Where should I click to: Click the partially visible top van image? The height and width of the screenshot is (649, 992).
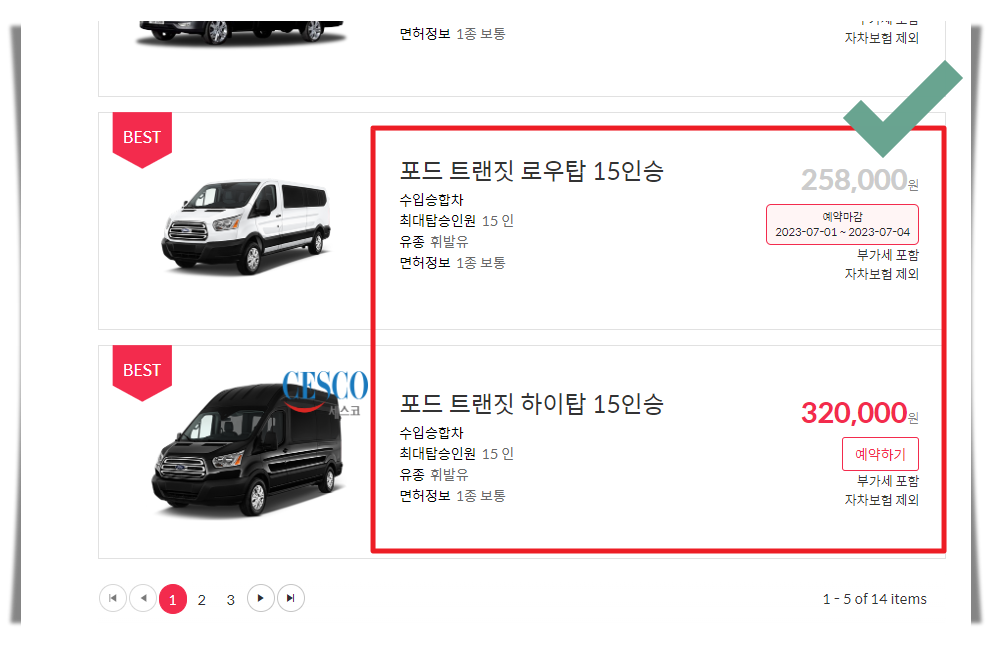coord(240,32)
